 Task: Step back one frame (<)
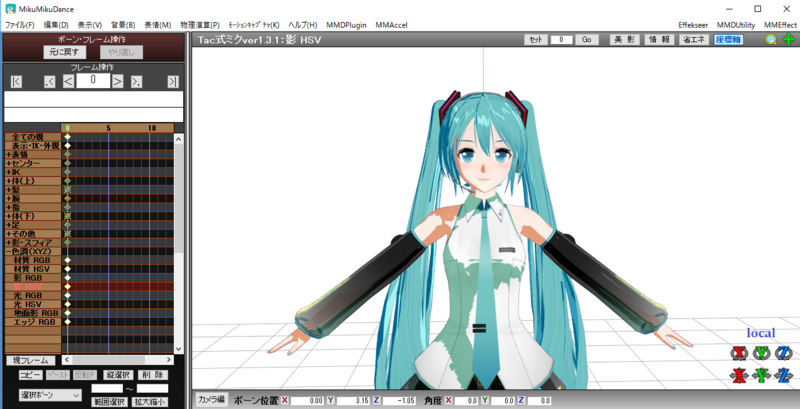pyautogui.click(x=68, y=81)
